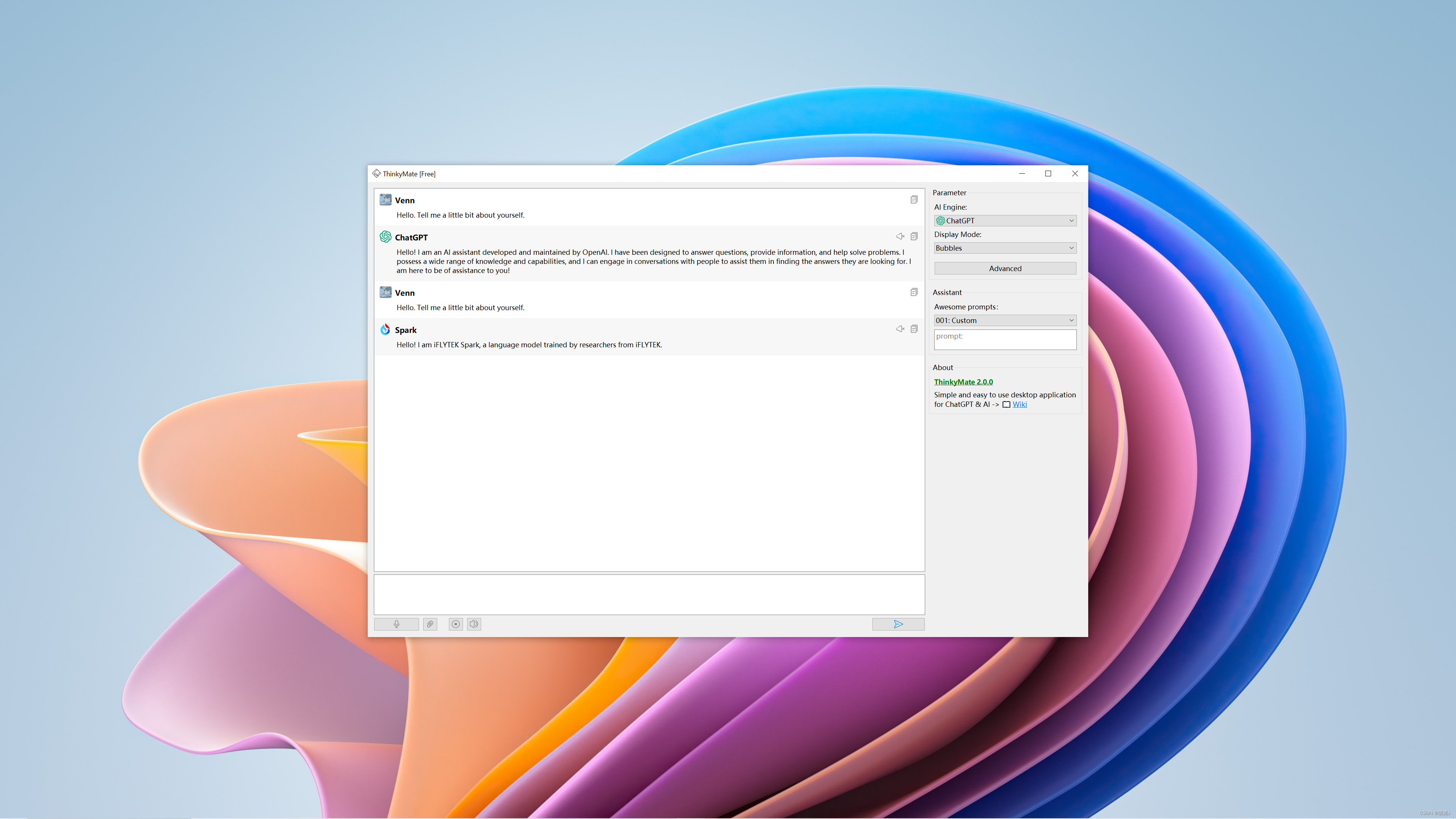Toggle the speaker auto-read button in bottom toolbar
1456x819 pixels.
(474, 624)
